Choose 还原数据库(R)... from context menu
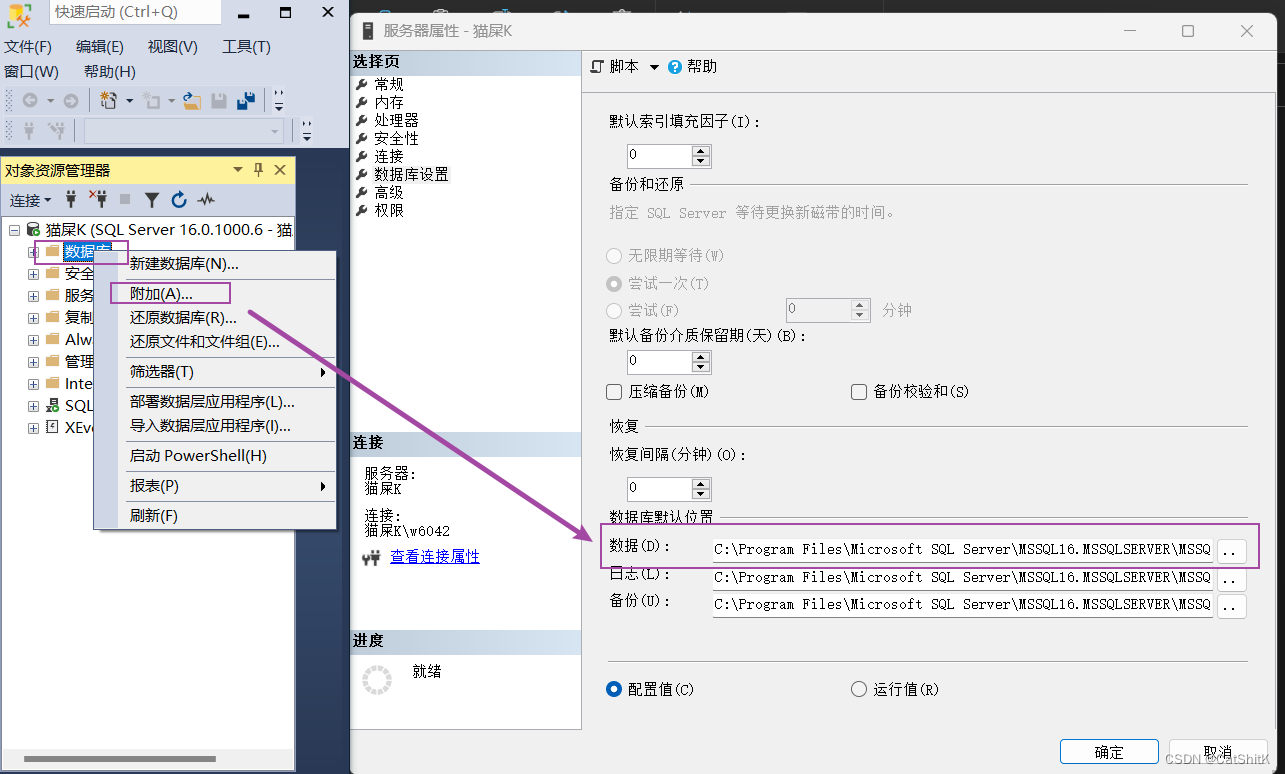1285x774 pixels. tap(215, 318)
